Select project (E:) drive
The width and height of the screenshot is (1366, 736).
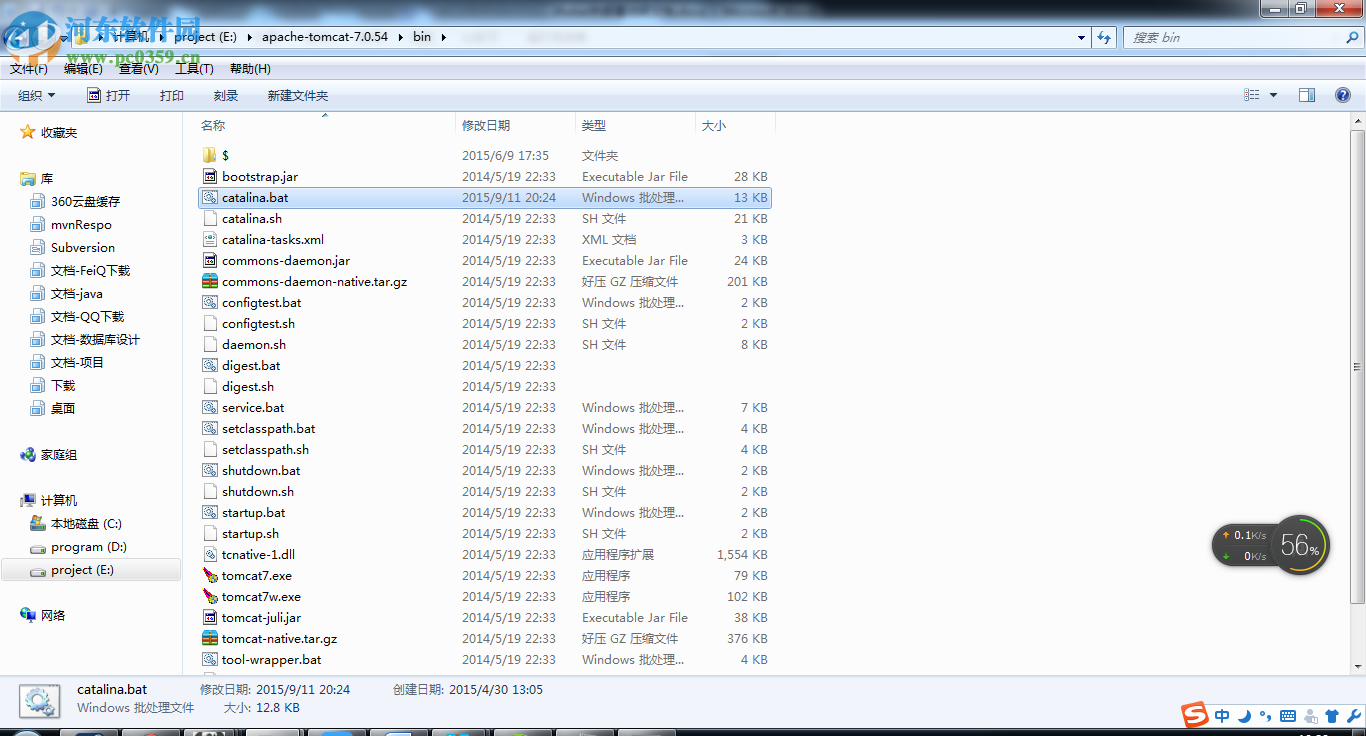tap(90, 569)
